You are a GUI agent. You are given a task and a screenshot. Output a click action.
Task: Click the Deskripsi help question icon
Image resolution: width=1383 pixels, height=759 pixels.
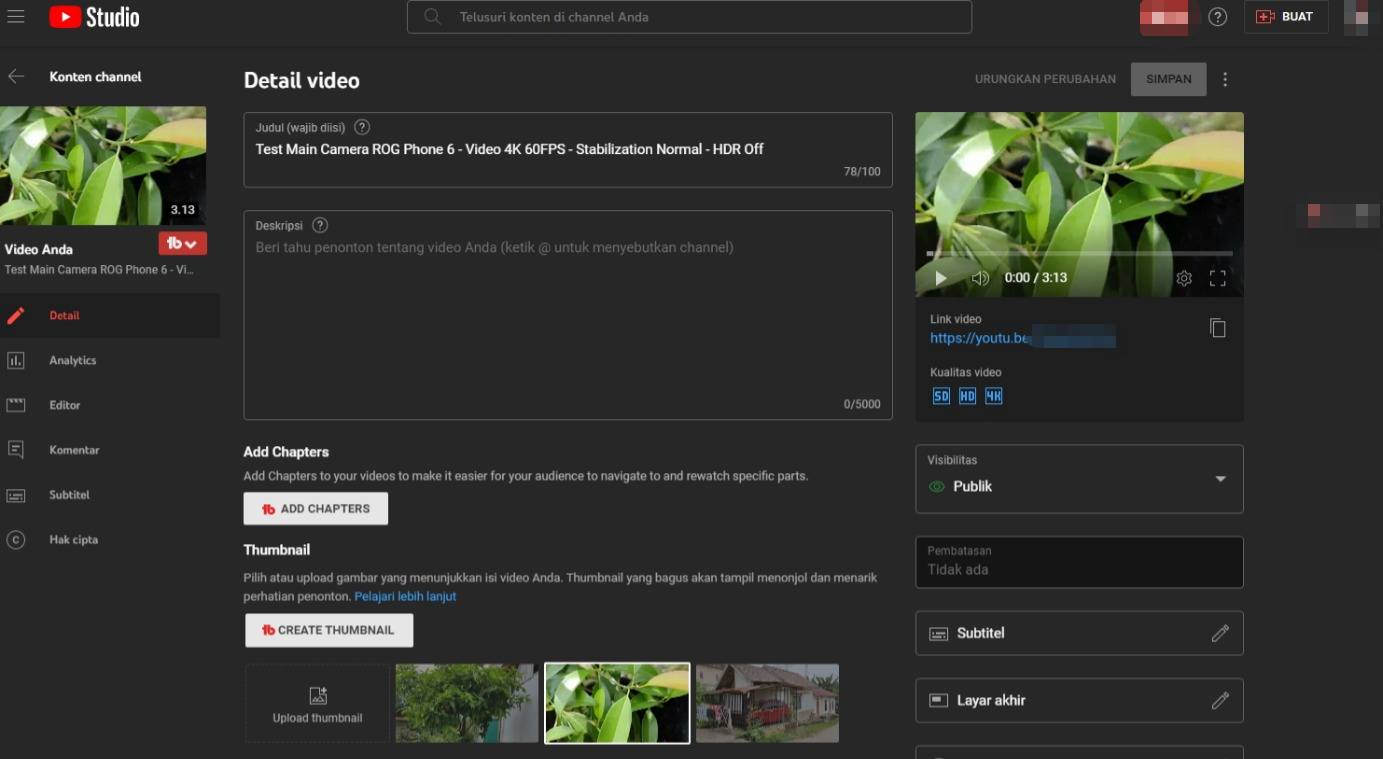(320, 225)
